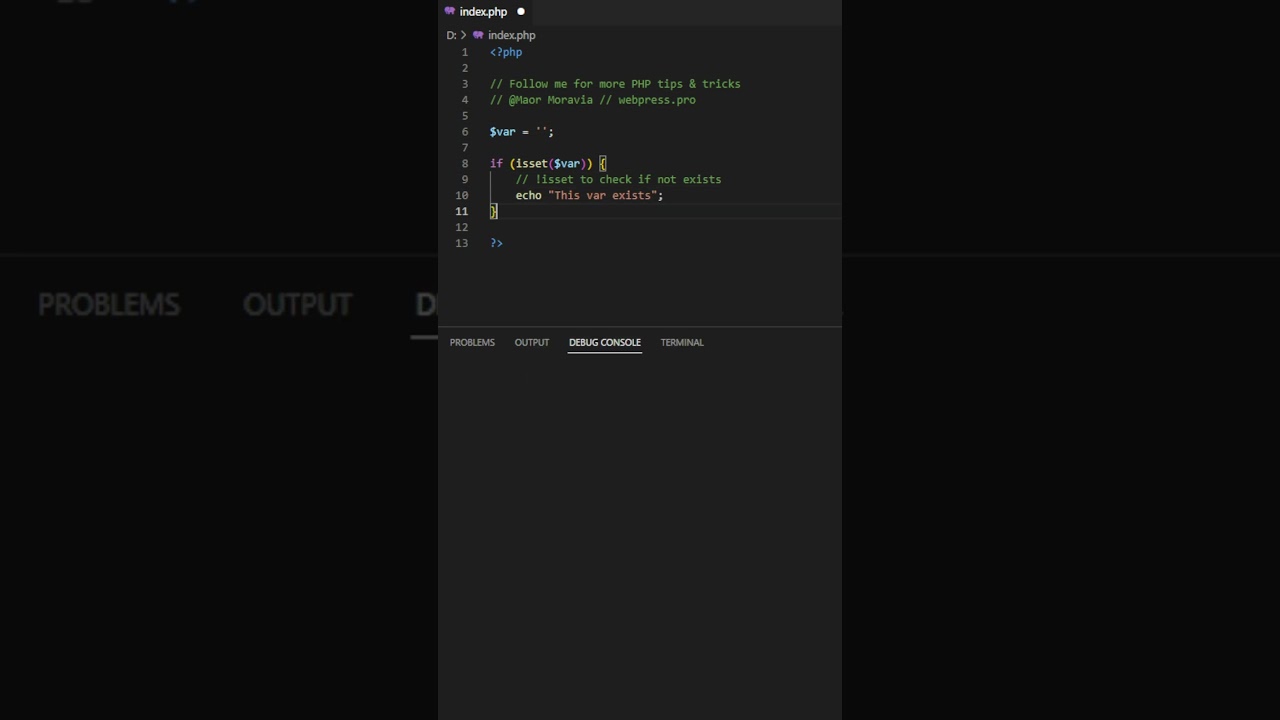
Task: Click the 'if' keyword on line 8
Action: (496, 164)
